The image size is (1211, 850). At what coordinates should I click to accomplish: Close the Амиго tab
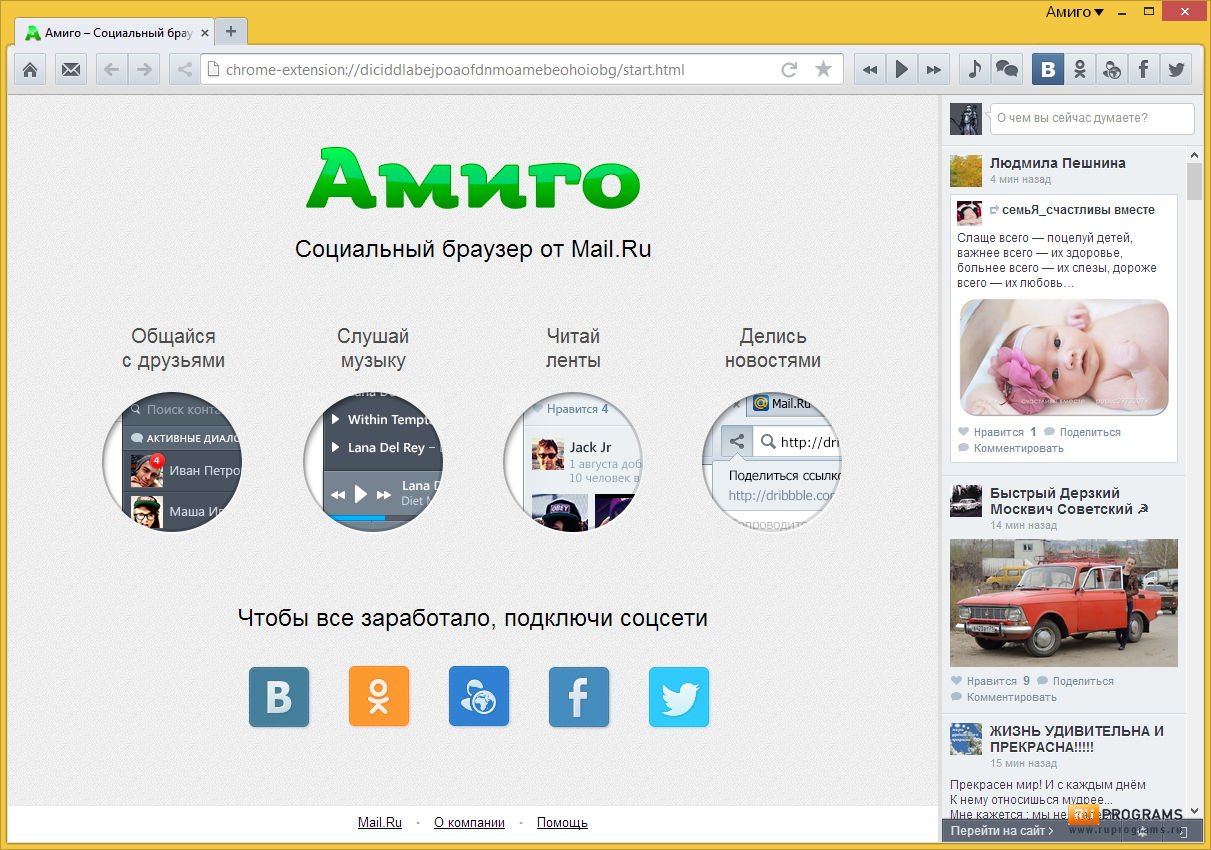point(205,33)
